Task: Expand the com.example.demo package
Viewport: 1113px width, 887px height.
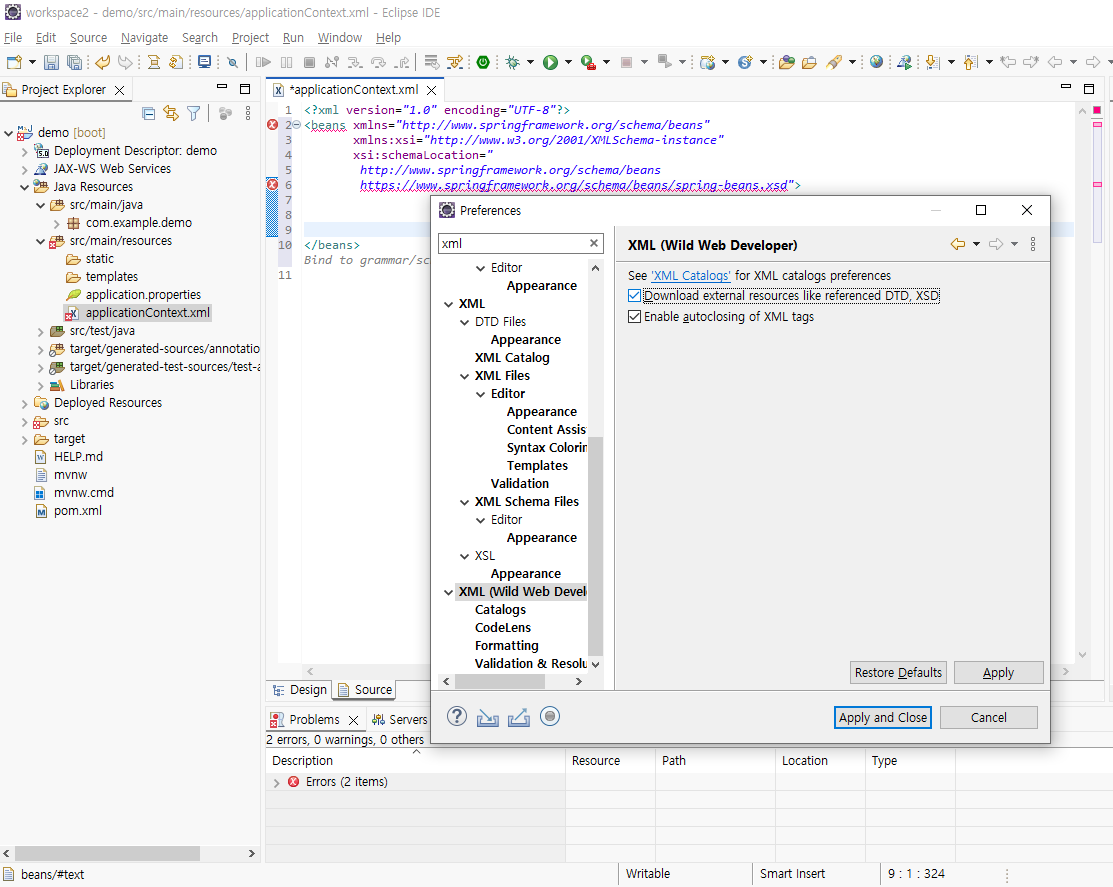Action: point(57,224)
